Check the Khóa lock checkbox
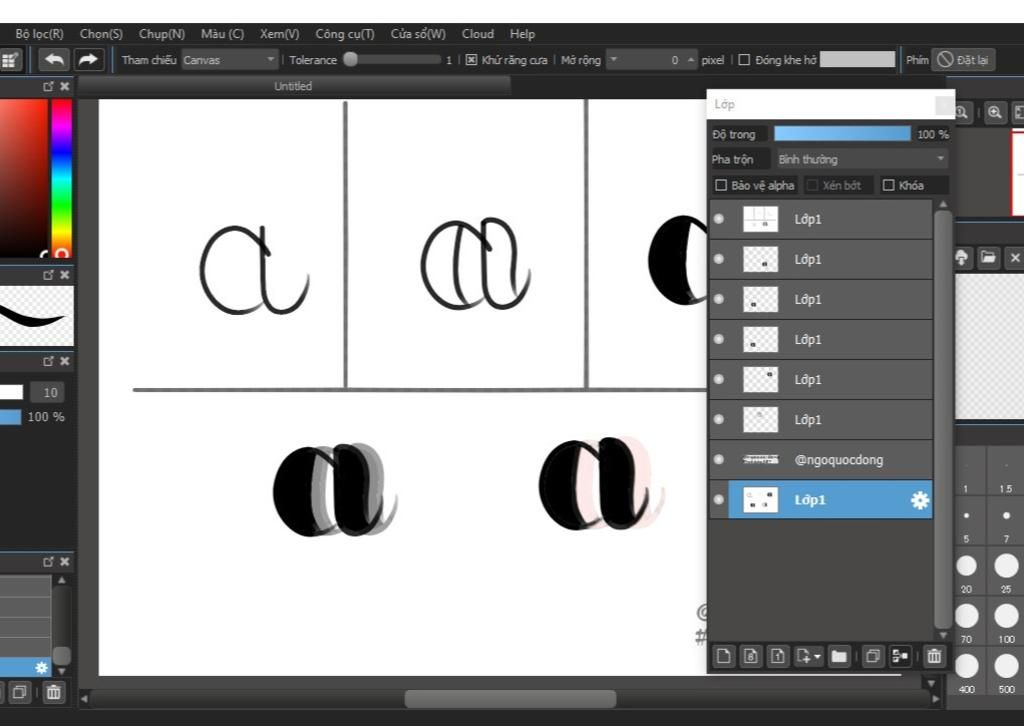Viewport: 1024px width, 726px height. point(888,185)
